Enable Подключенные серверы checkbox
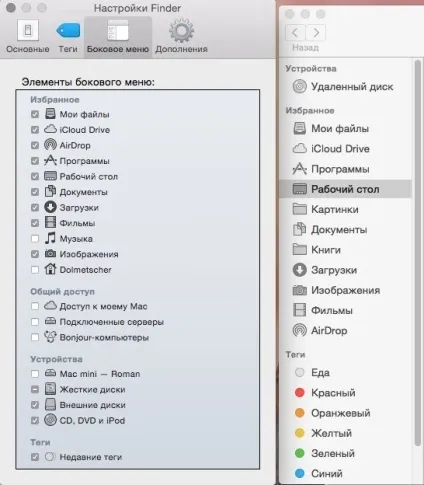Image resolution: width=424 pixels, height=485 pixels. 35,322
